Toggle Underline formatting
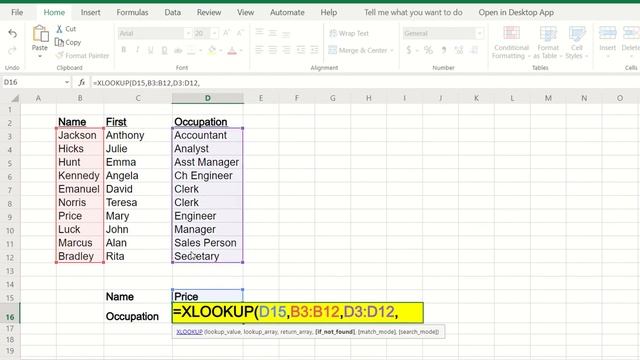Image resolution: width=640 pixels, height=360 pixels. (x=151, y=50)
